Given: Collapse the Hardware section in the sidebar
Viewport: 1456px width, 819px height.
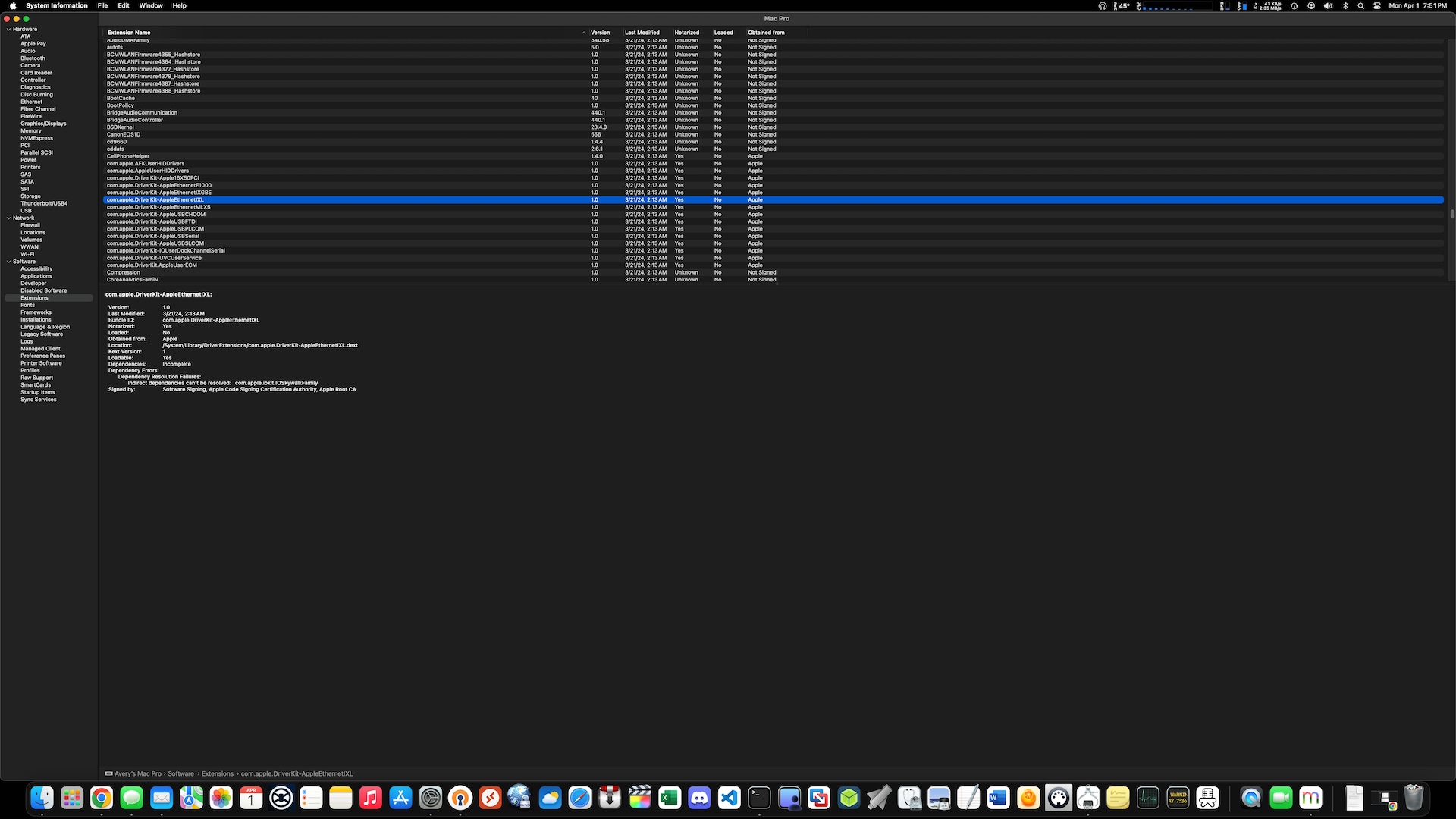Looking at the screenshot, I should point(8,29).
